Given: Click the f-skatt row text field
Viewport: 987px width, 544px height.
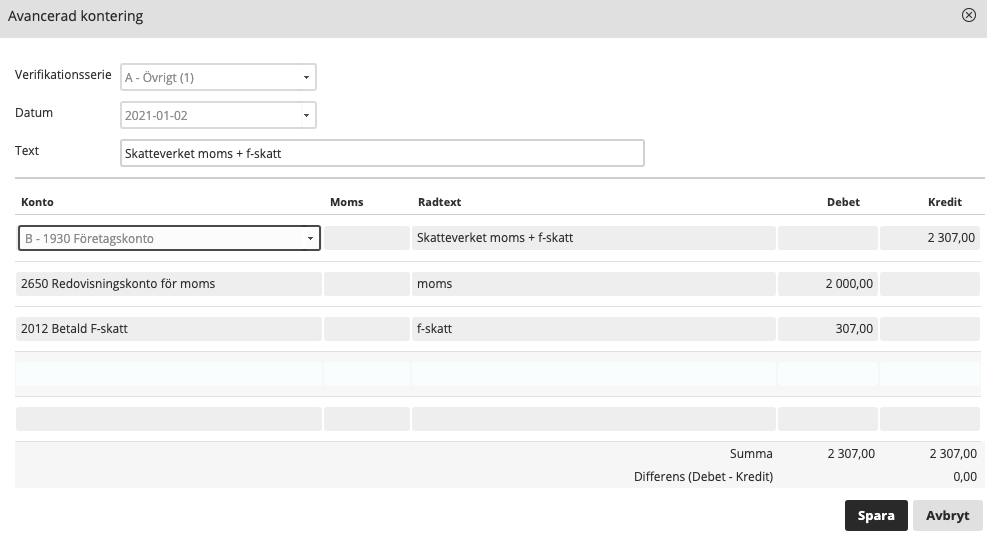Looking at the screenshot, I should 594,329.
